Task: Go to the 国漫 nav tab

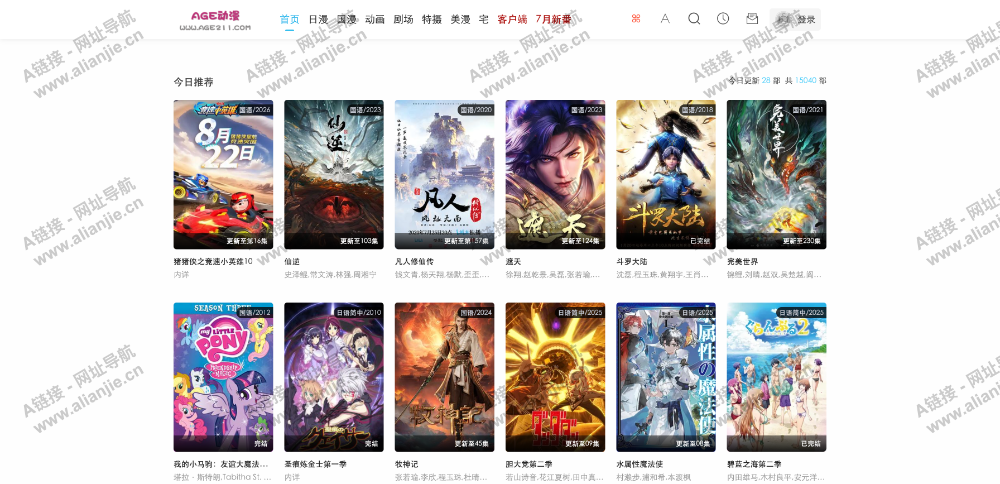Action: pyautogui.click(x=346, y=19)
